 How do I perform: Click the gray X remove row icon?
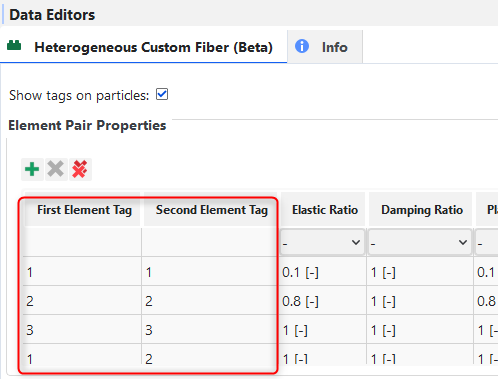click(x=56, y=169)
